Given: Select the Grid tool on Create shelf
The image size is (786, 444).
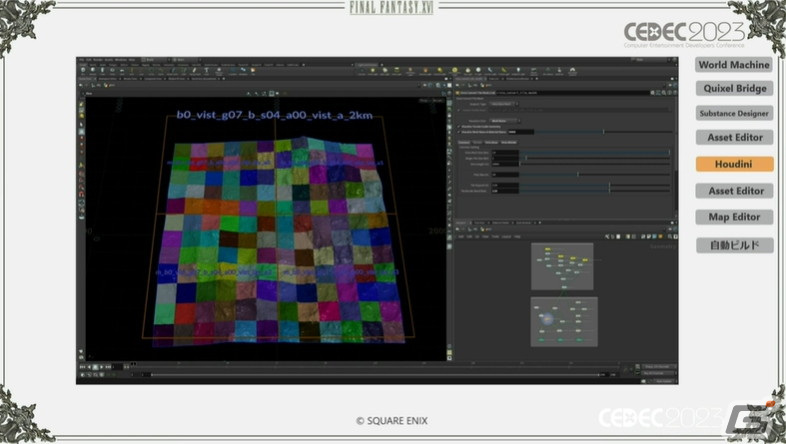Looking at the screenshot, I should point(122,71).
